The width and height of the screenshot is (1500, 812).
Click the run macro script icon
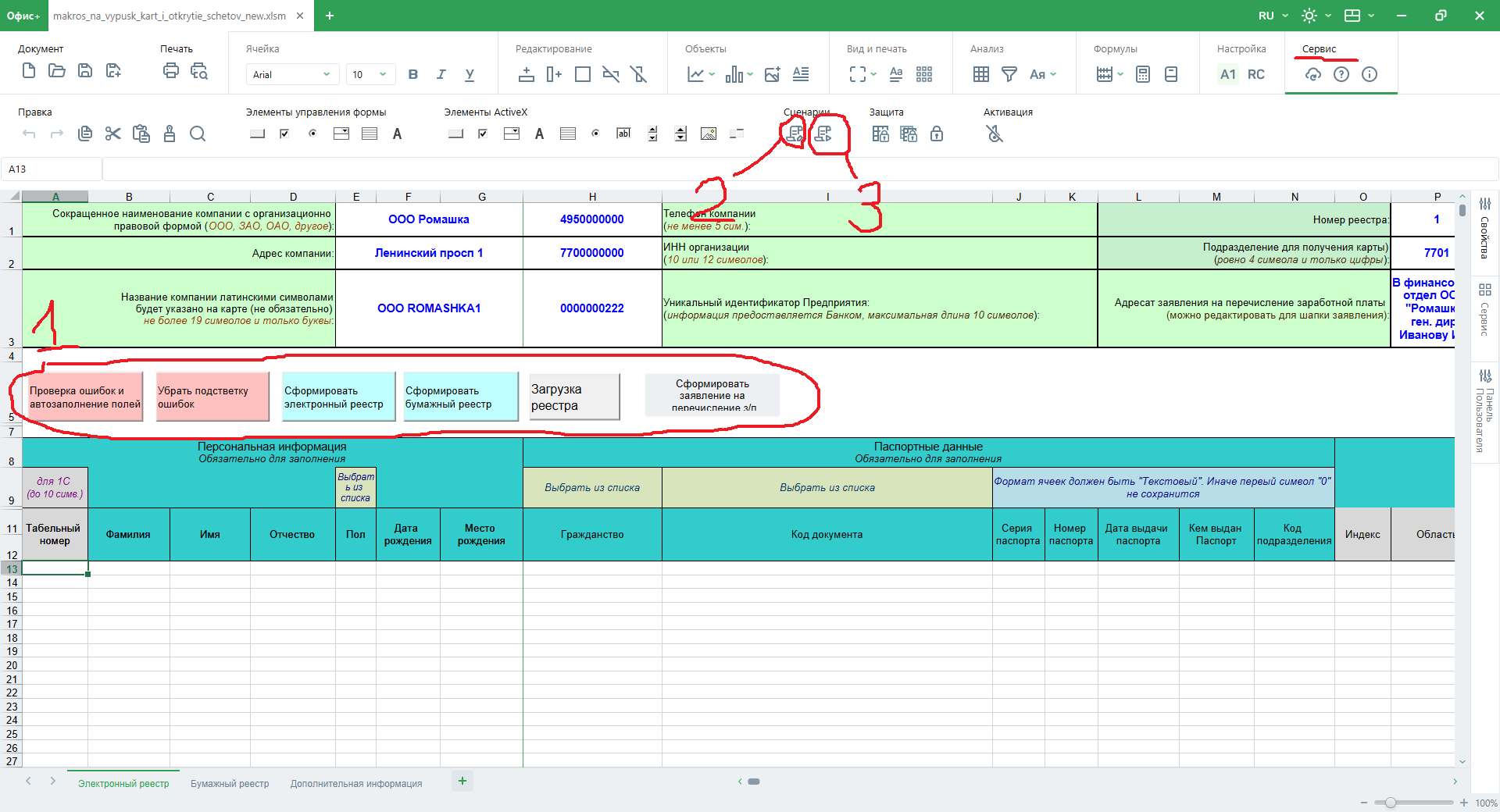pyautogui.click(x=823, y=134)
